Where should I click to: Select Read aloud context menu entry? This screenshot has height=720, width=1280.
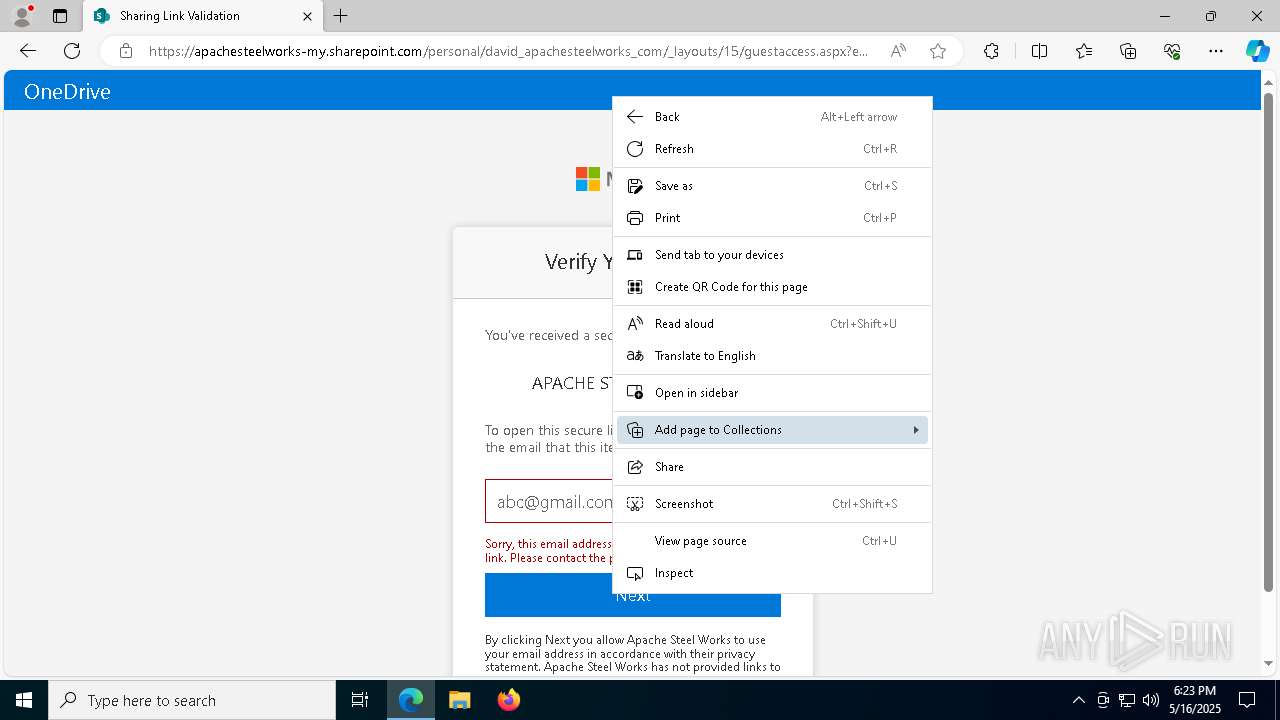pyautogui.click(x=772, y=324)
